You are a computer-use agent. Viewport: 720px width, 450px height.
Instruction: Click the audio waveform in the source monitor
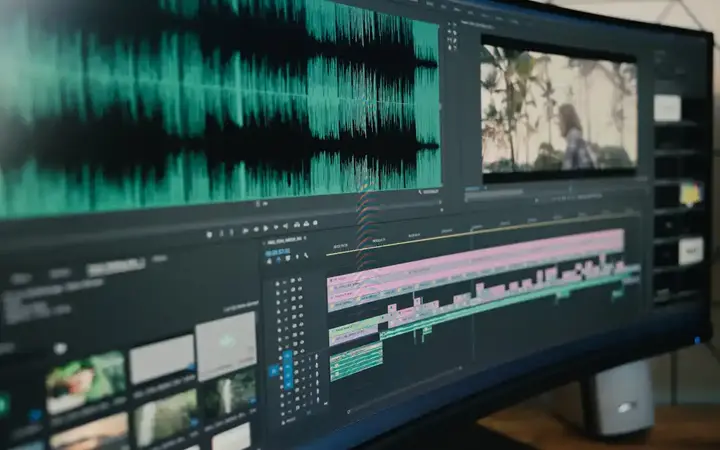coord(220,100)
